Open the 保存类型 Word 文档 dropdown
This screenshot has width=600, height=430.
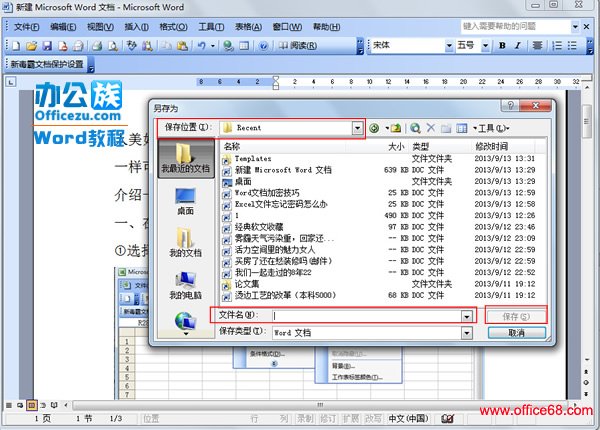pyautogui.click(x=466, y=333)
